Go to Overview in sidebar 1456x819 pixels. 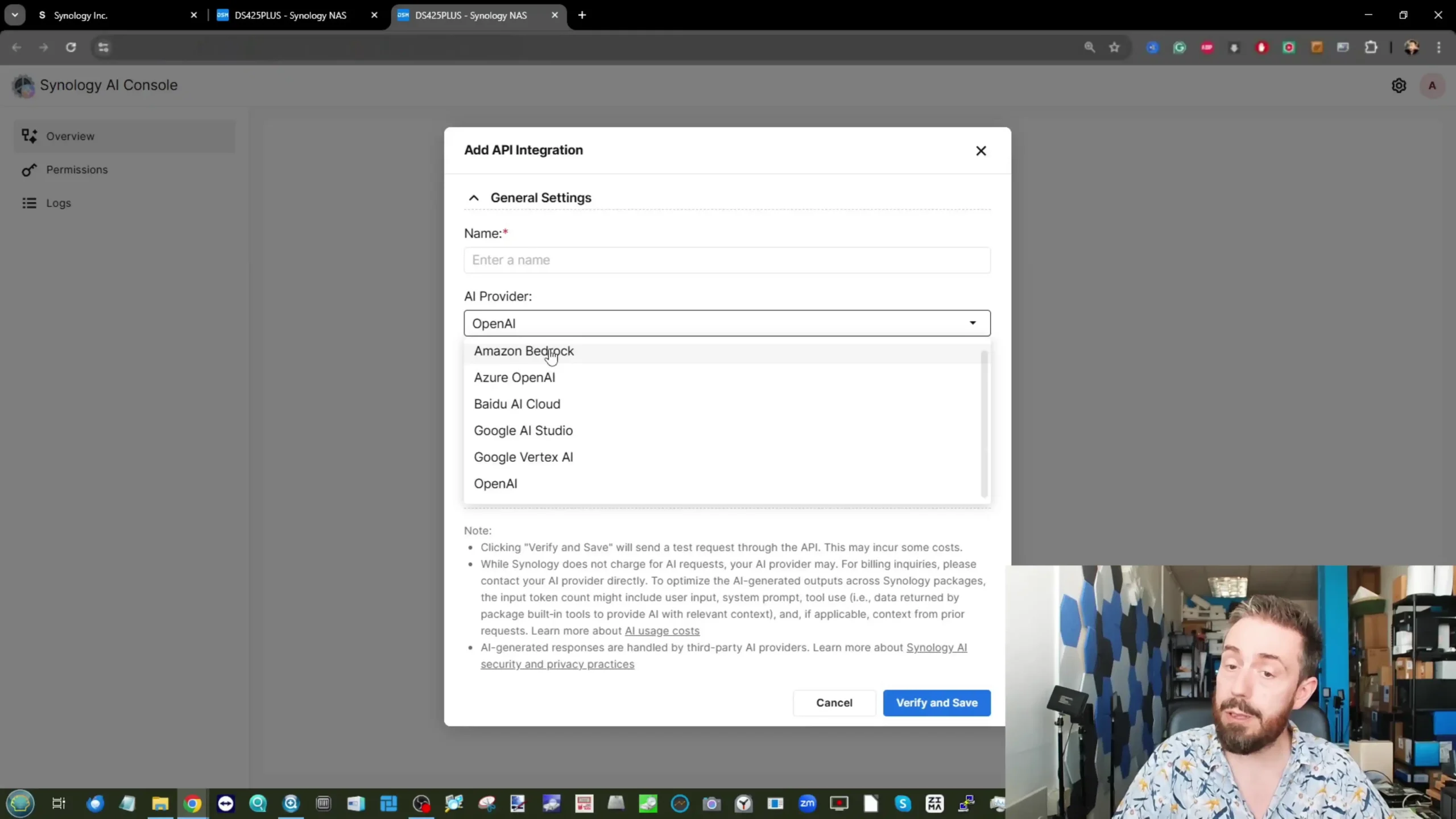click(124, 136)
